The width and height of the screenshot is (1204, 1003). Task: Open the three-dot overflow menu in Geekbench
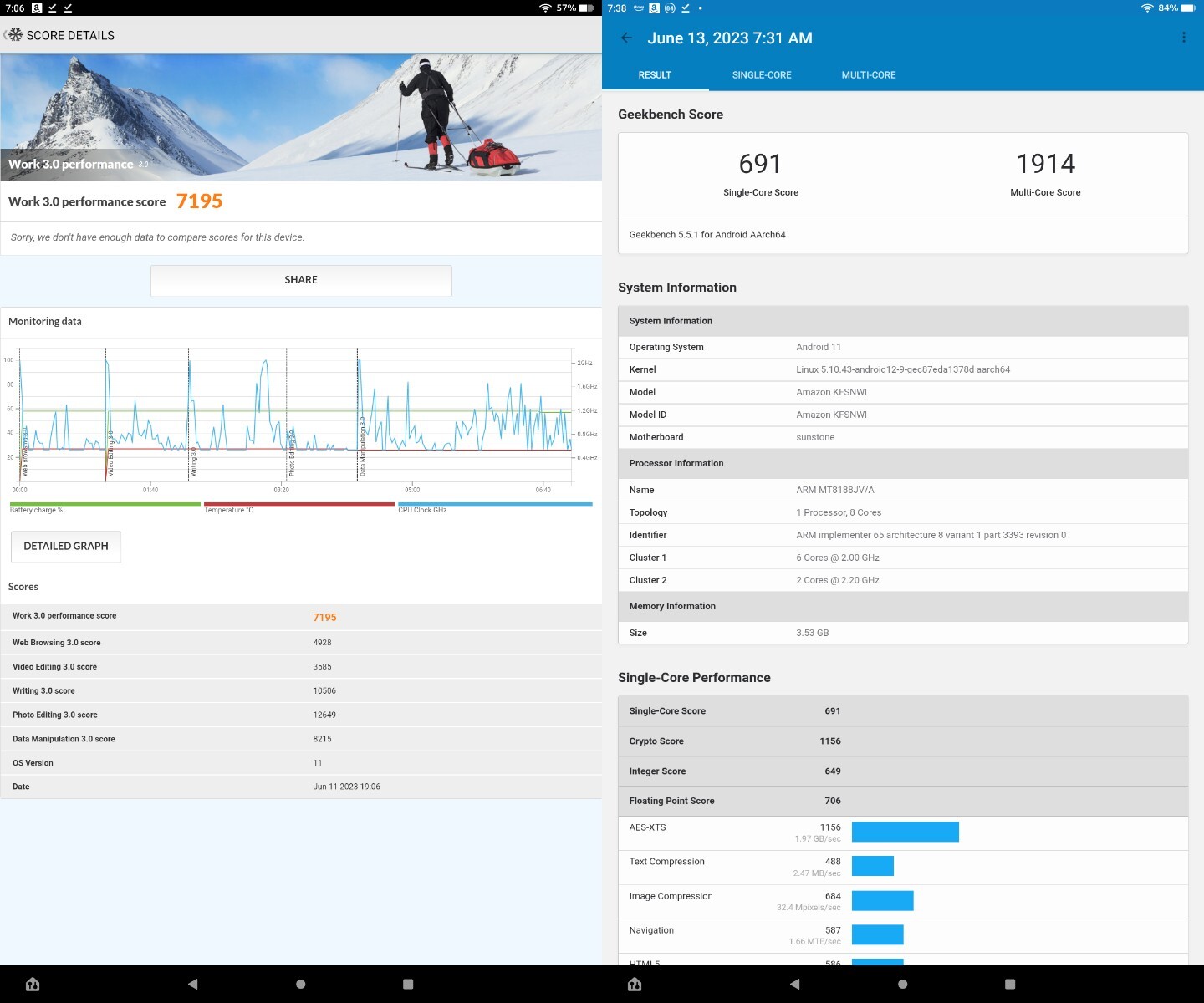pyautogui.click(x=1184, y=38)
